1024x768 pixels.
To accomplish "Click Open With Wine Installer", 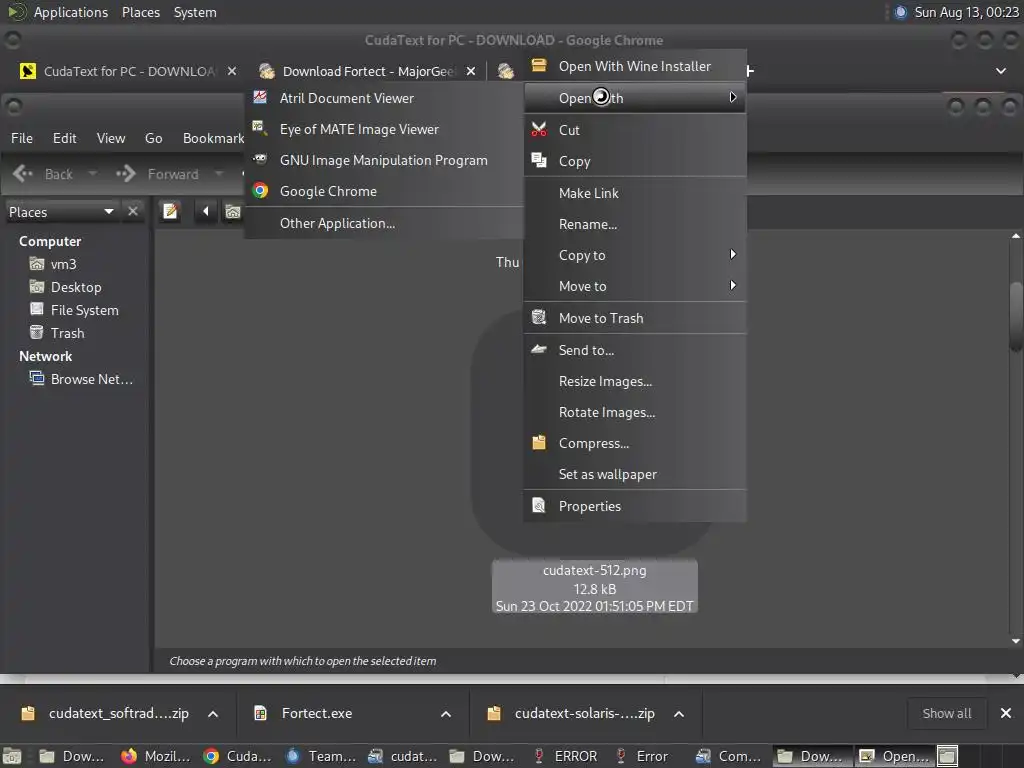I will pos(635,66).
